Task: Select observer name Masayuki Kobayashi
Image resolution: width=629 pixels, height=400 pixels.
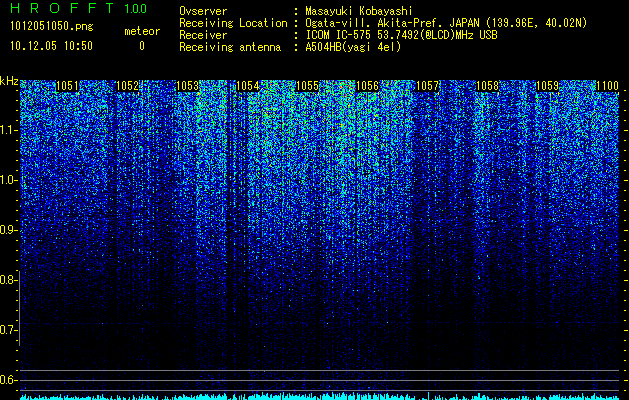Action: (x=359, y=11)
